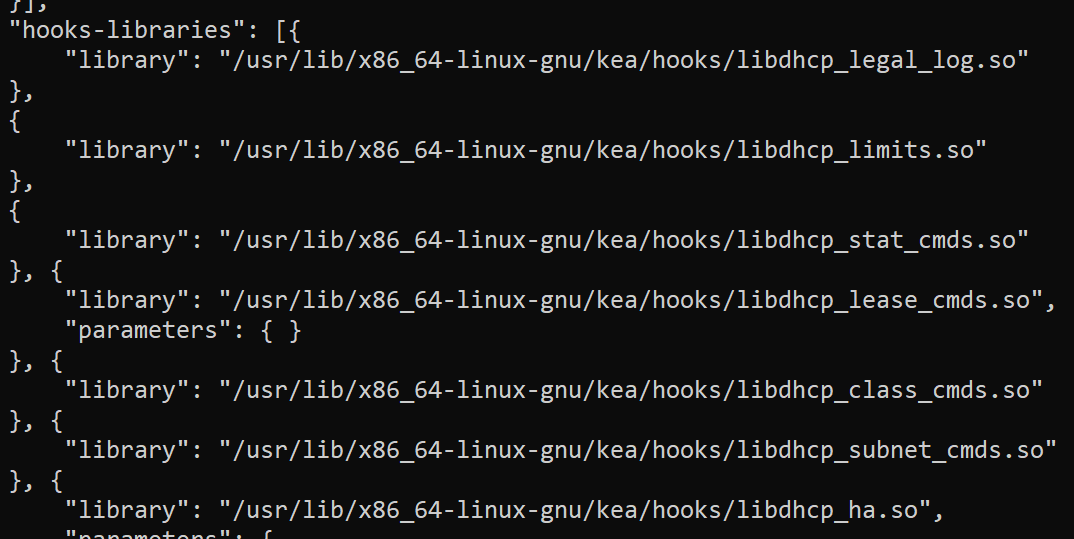This screenshot has width=1074, height=539.
Task: Click the opening bracket after hooks-libraries
Action: click(281, 31)
